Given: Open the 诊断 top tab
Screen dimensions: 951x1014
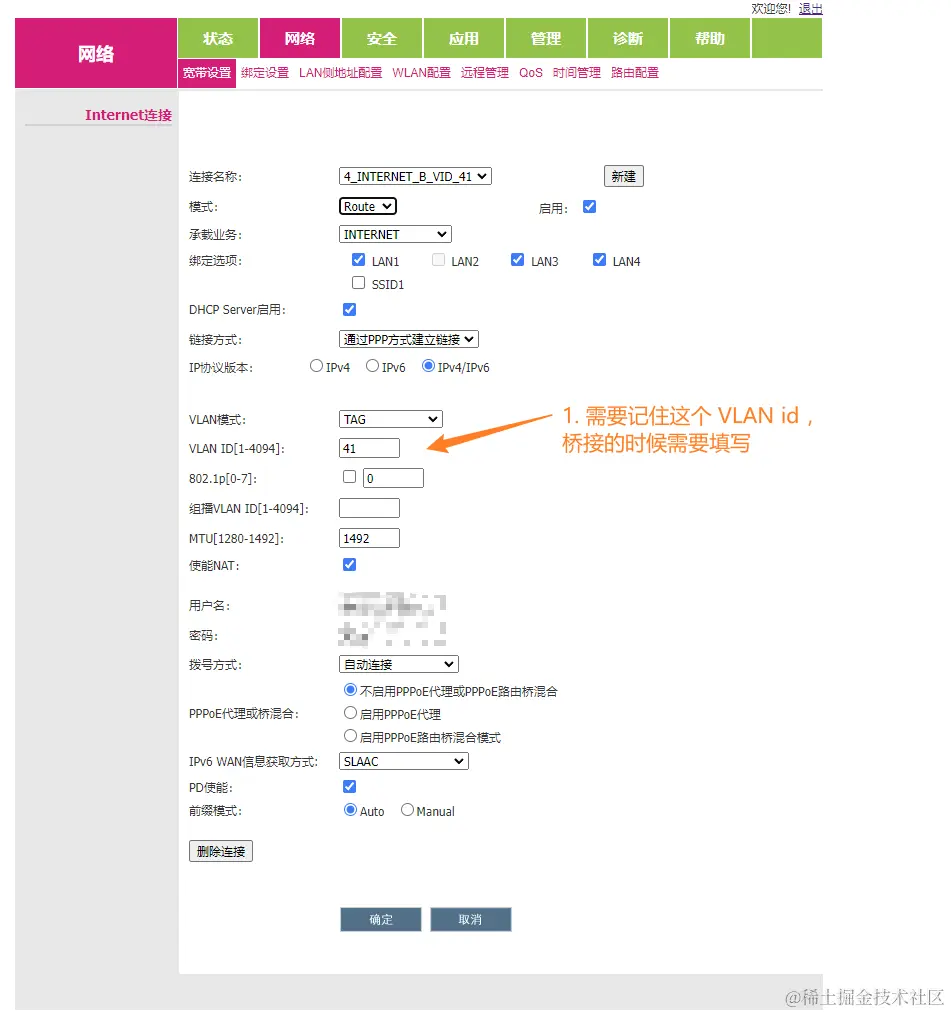Looking at the screenshot, I should pos(628,38).
